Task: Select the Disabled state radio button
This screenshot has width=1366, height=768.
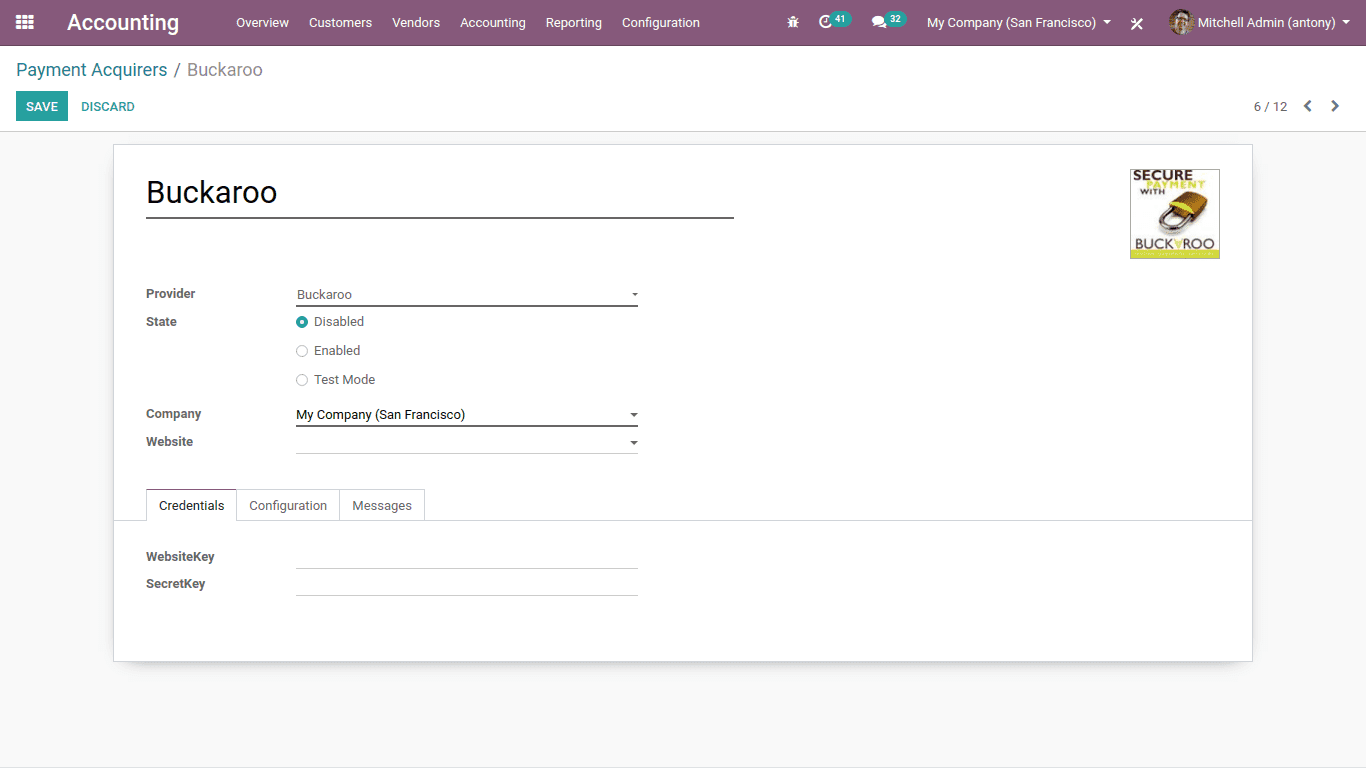Action: coord(302,322)
